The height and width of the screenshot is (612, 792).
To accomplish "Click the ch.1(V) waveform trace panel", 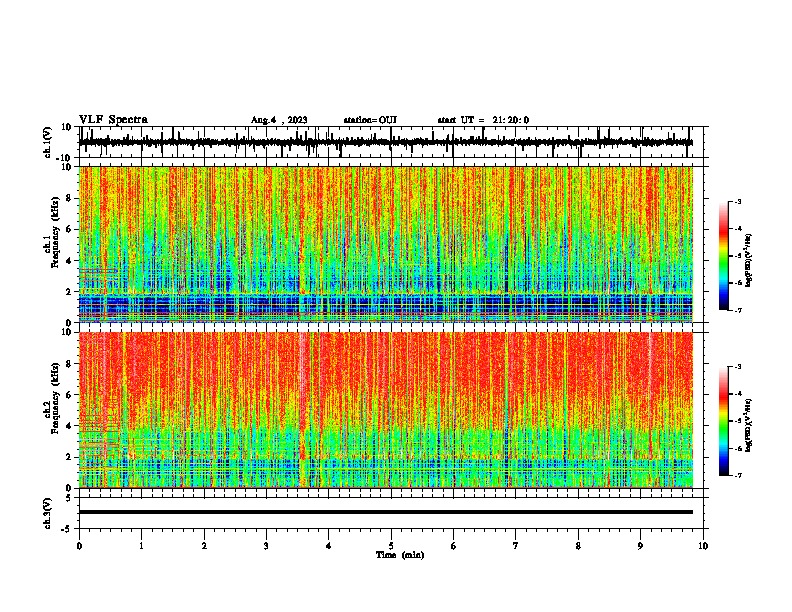I will (x=393, y=142).
